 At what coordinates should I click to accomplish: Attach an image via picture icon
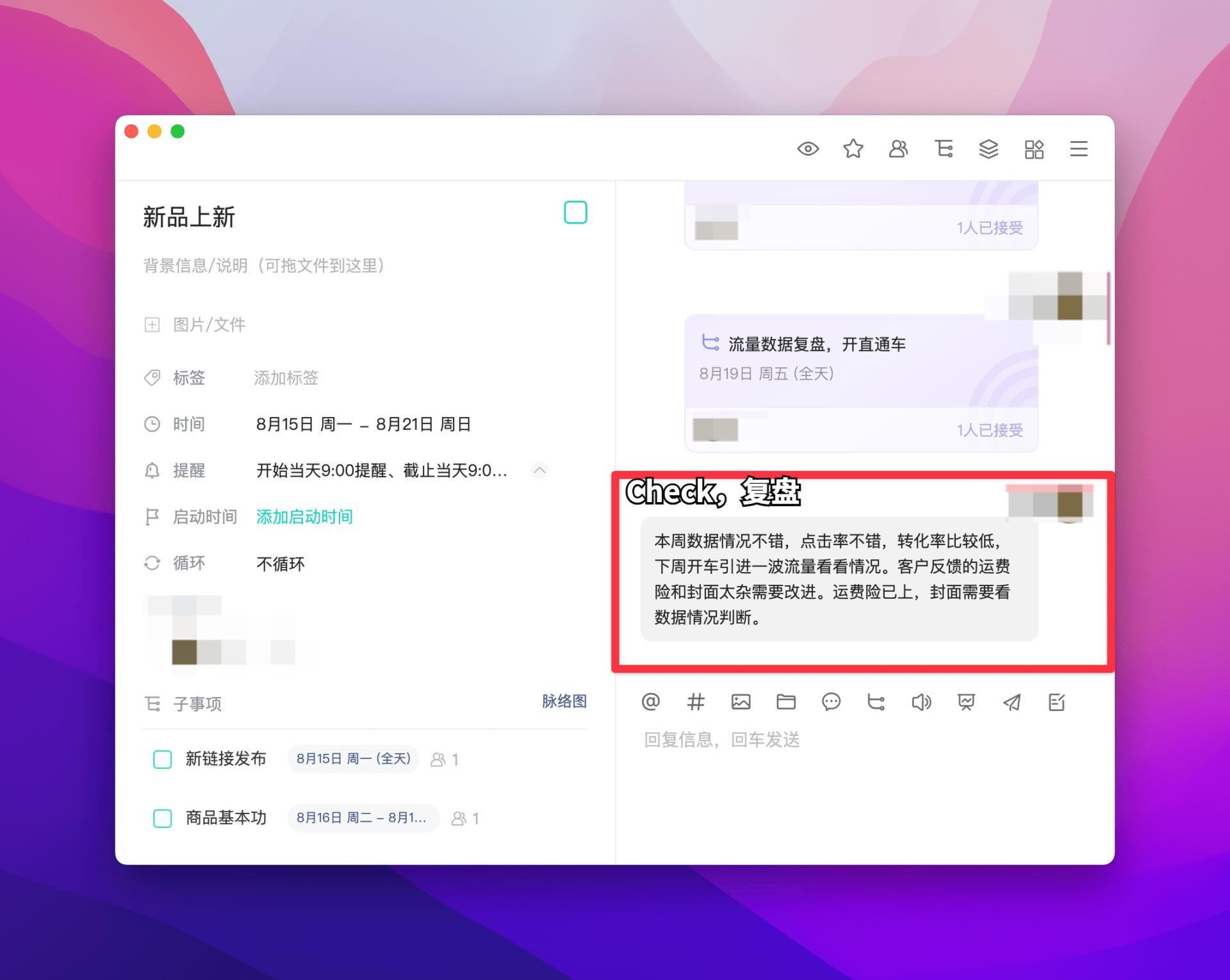click(x=741, y=702)
